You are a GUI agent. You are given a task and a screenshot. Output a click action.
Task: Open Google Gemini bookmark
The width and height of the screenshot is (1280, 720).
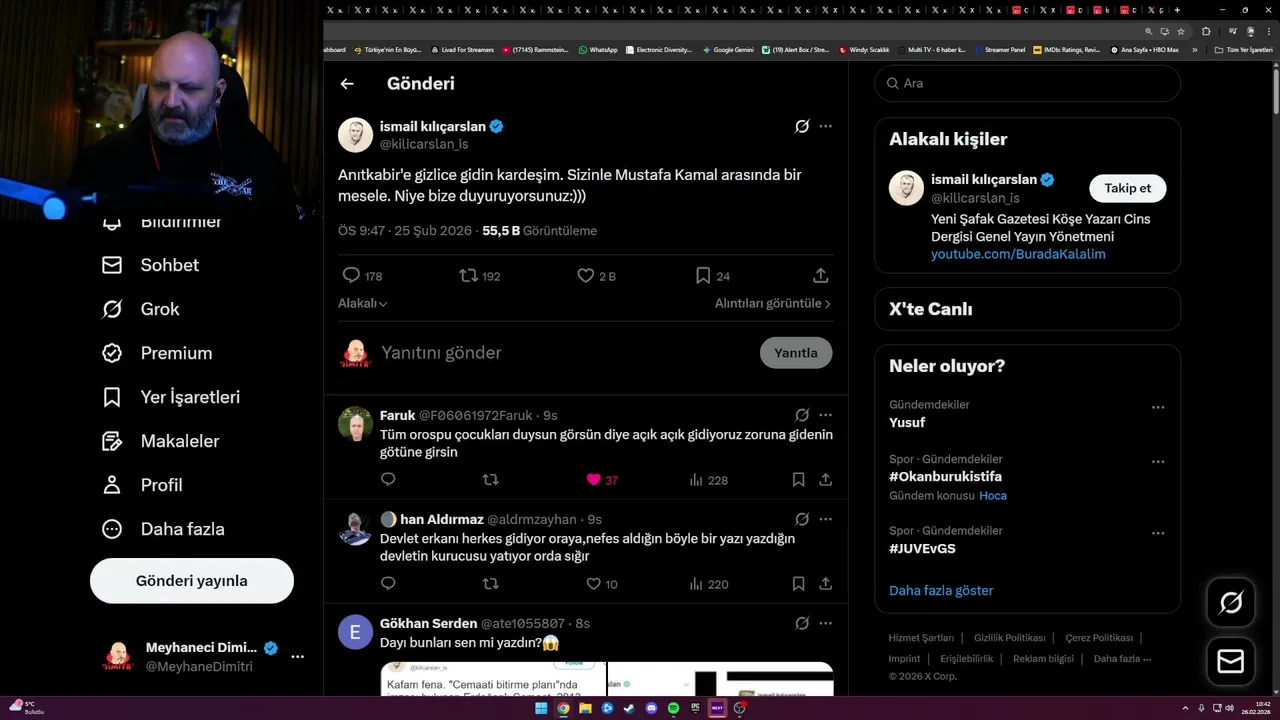click(x=728, y=50)
